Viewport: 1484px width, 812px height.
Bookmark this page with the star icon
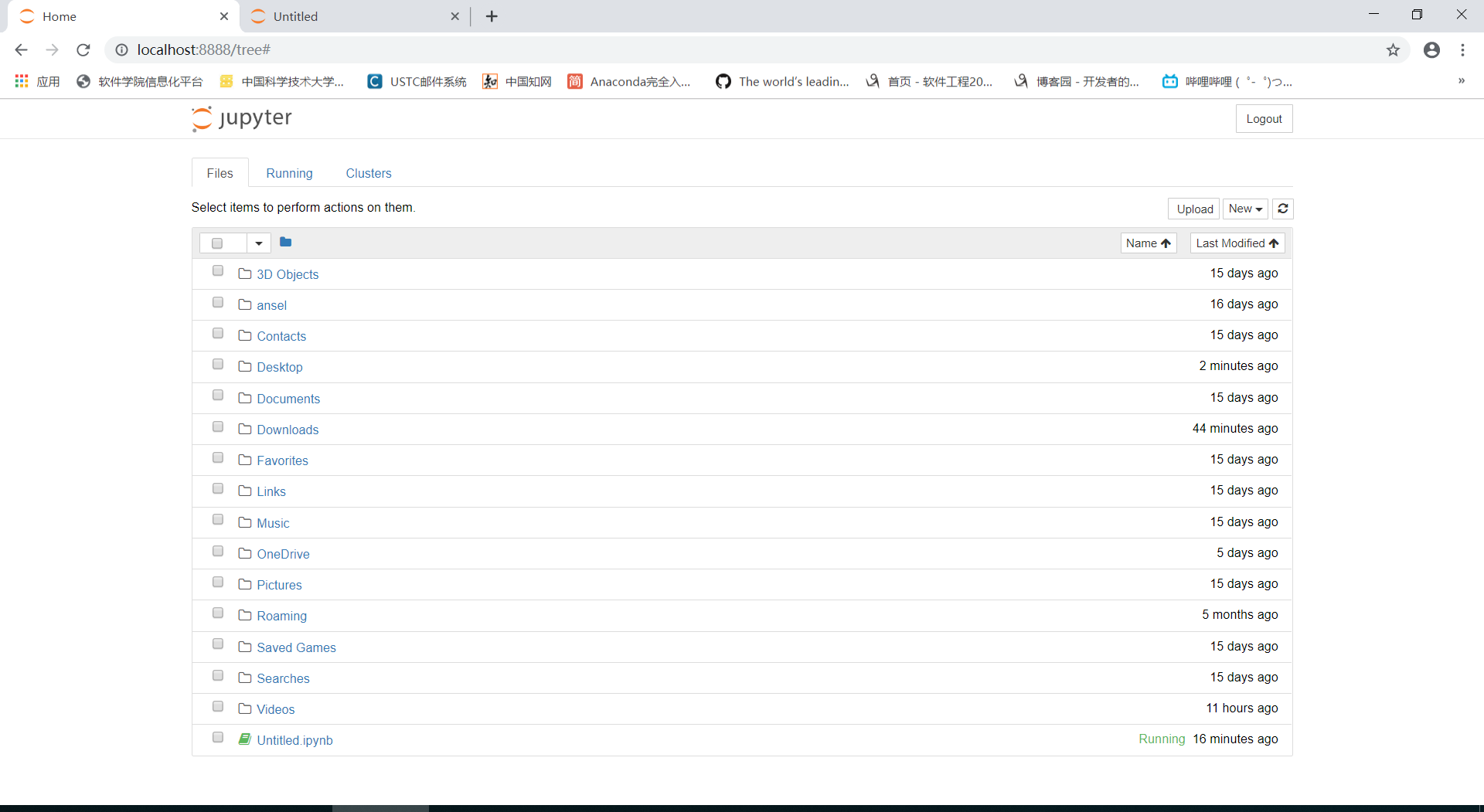point(1393,50)
